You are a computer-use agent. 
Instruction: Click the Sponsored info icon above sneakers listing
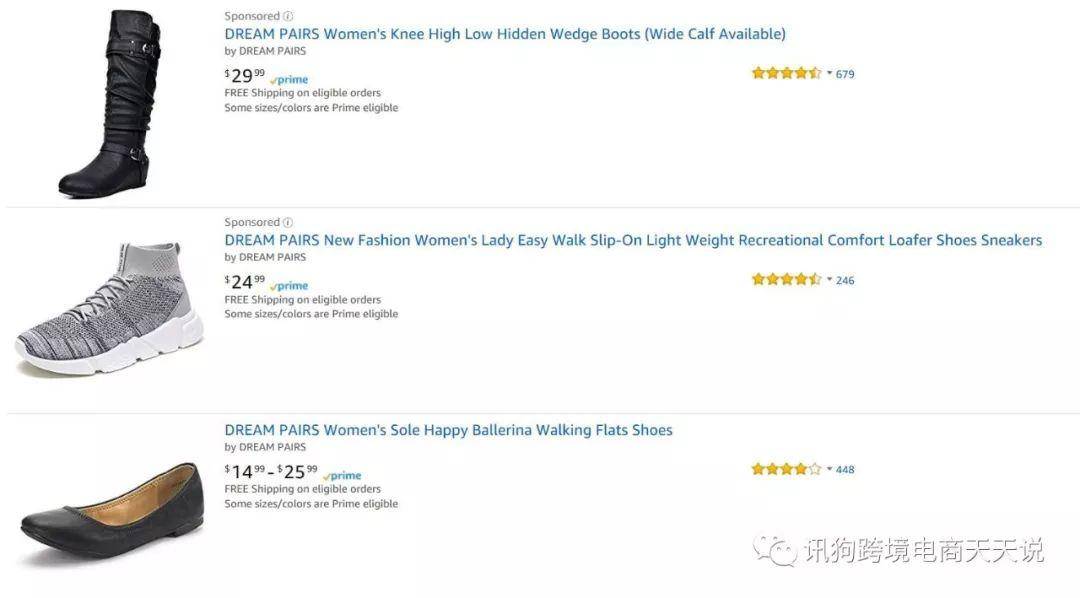tap(288, 223)
